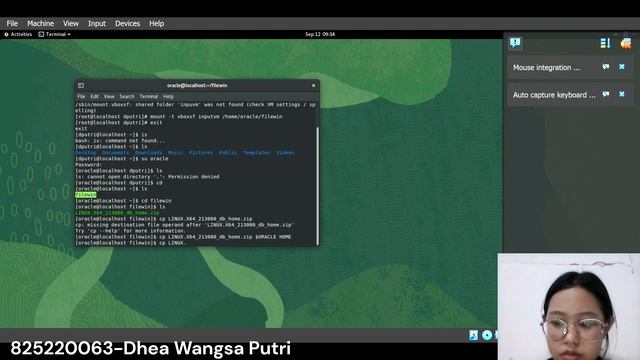This screenshot has height=360, width=640.
Task: Open the VirtualBox File menu
Action: coord(12,24)
